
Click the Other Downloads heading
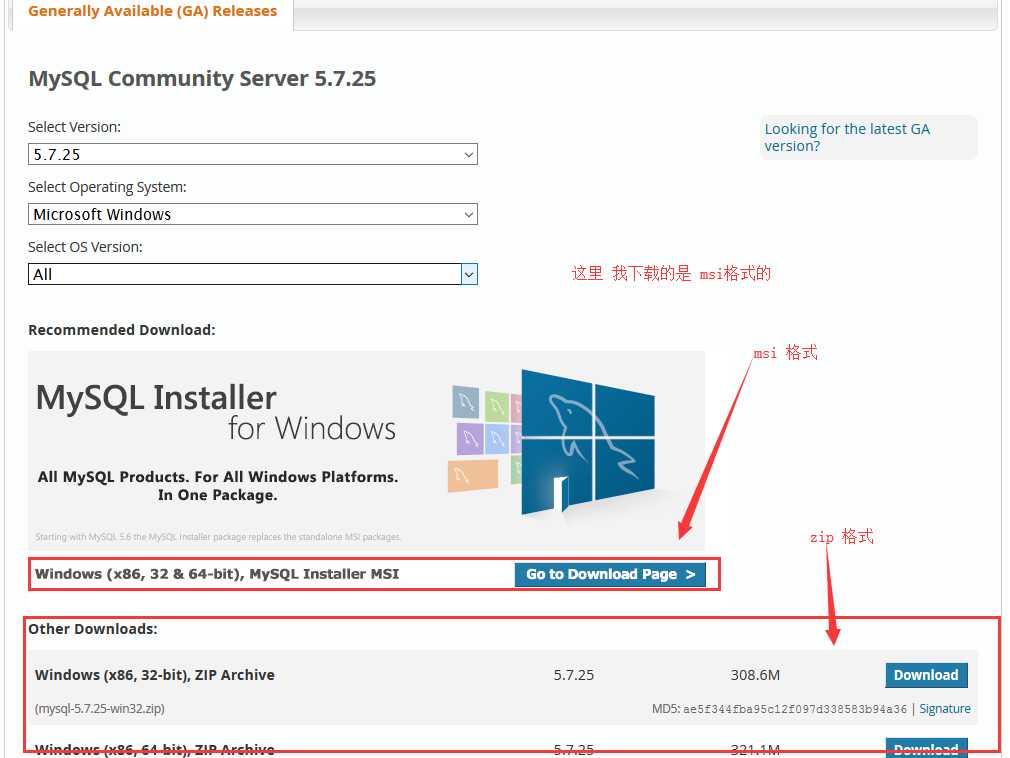tap(93, 629)
